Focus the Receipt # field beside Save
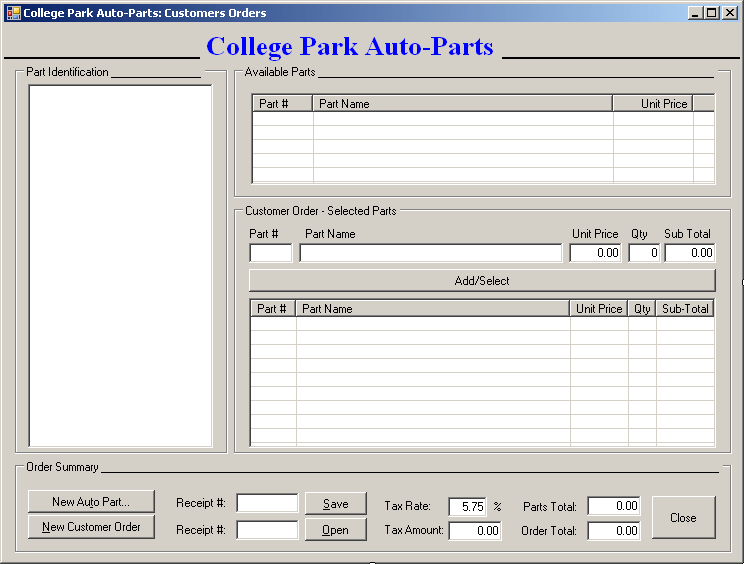The width and height of the screenshot is (744, 564). point(267,503)
